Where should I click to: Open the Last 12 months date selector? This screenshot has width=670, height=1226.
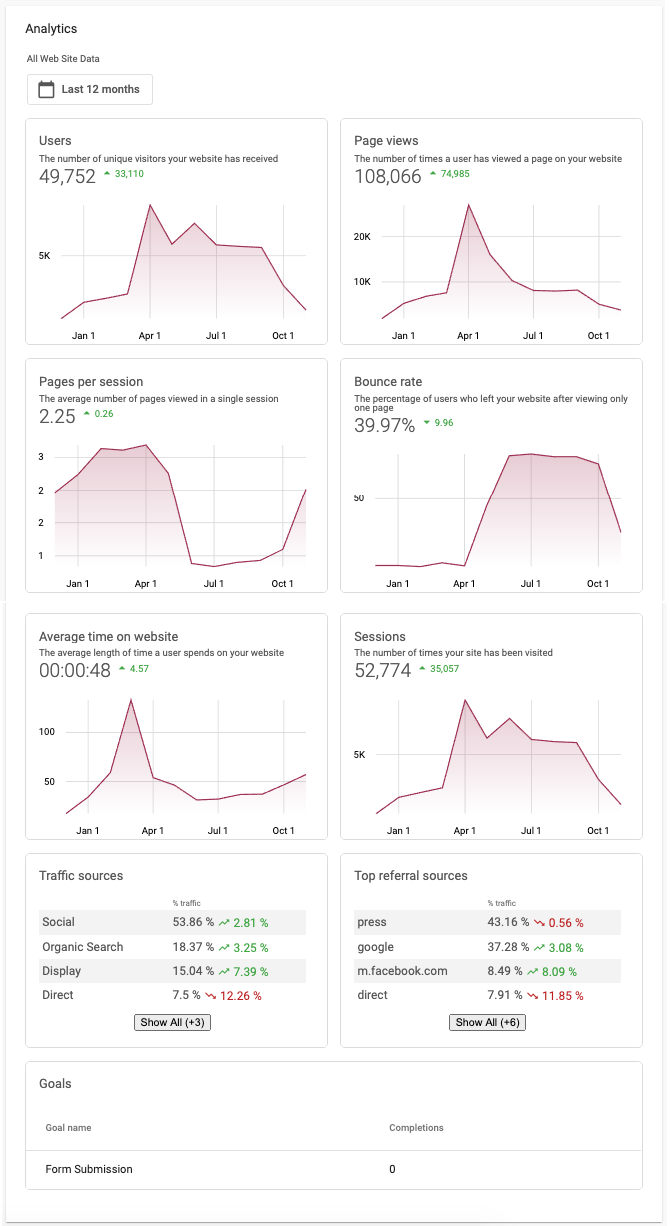(90, 89)
